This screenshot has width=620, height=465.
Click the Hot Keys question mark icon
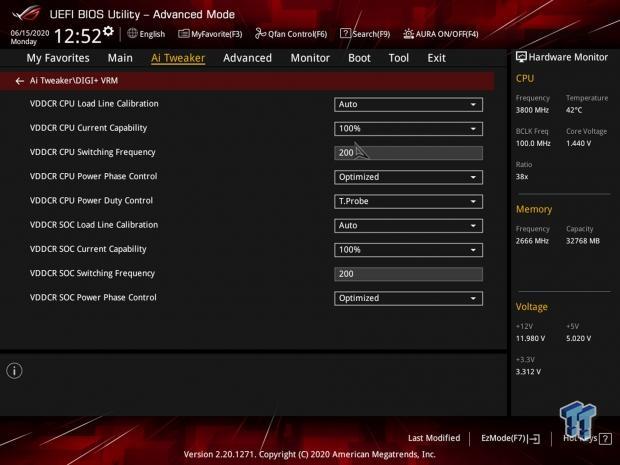(605, 439)
